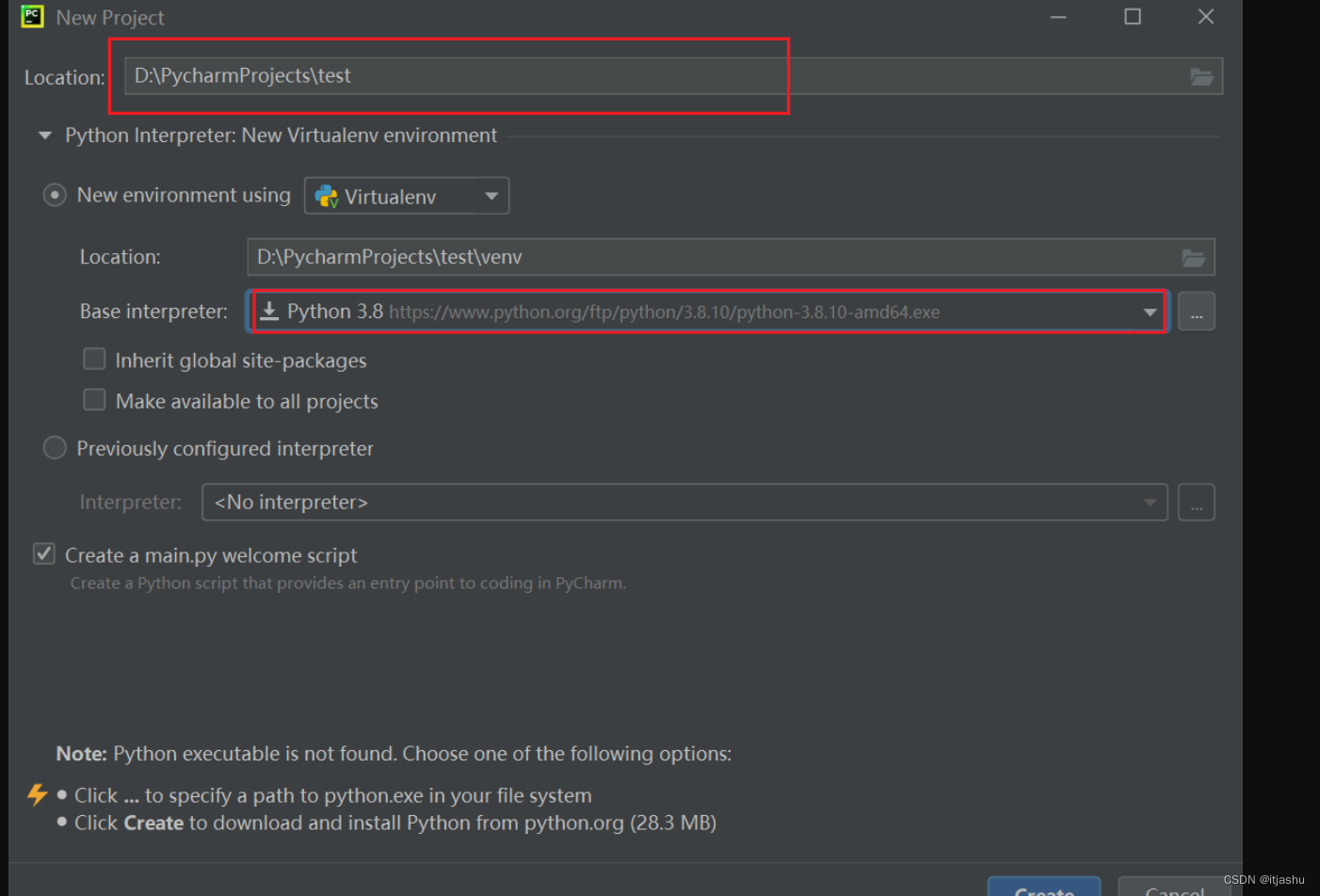1320x896 pixels.
Task: Click the venv Location path field
Action: tap(731, 257)
